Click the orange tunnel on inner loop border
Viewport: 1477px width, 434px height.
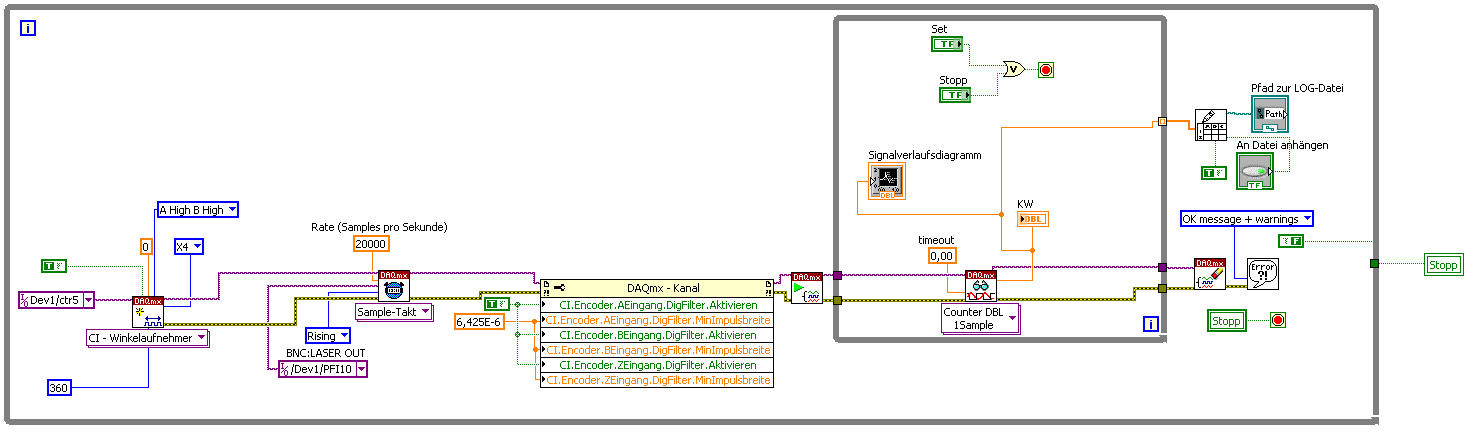point(1162,122)
